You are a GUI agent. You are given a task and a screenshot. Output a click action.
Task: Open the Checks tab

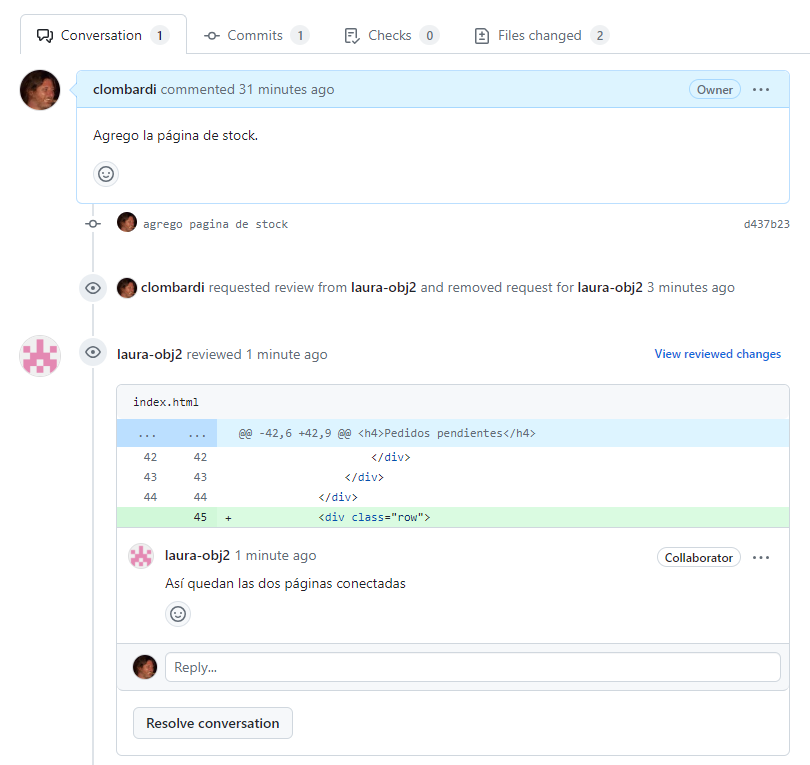(390, 35)
